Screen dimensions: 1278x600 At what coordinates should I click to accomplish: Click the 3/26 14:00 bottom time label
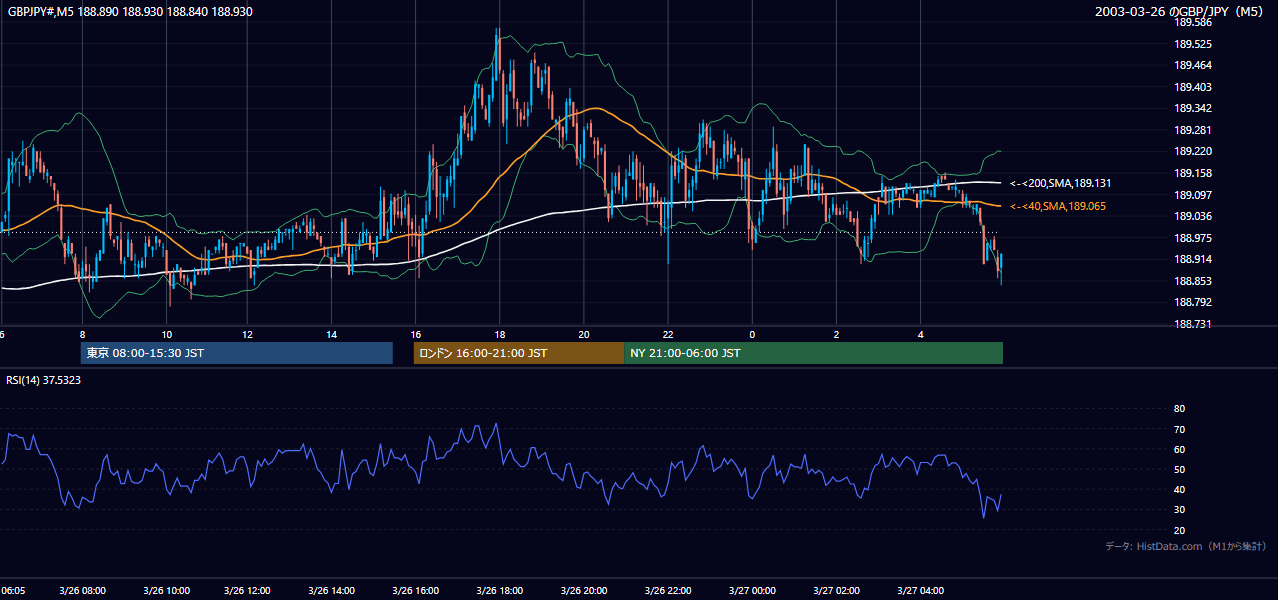pyautogui.click(x=332, y=590)
